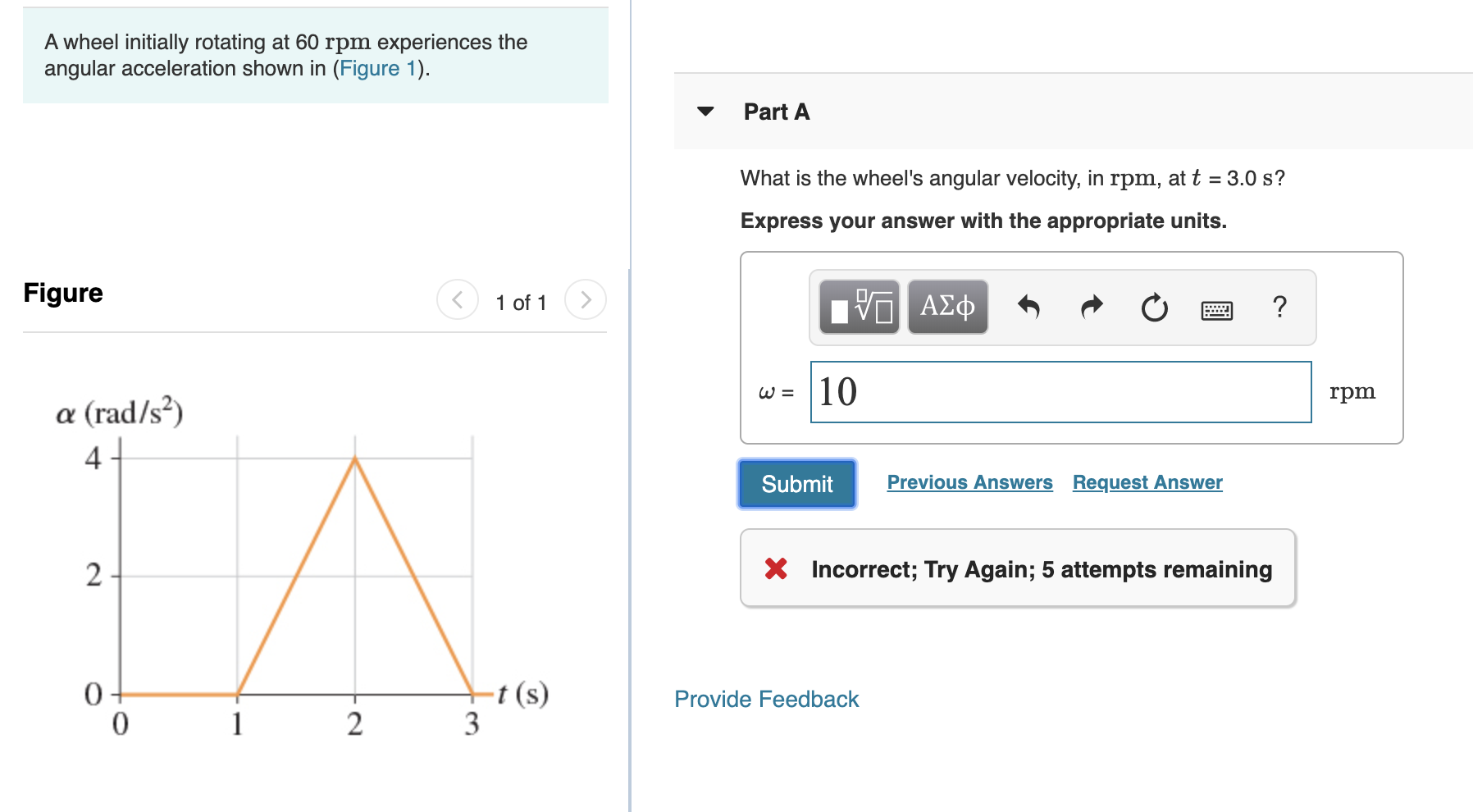Click the 1 of 1 page indicator
Screen dimensions: 1473x812
click(x=521, y=302)
